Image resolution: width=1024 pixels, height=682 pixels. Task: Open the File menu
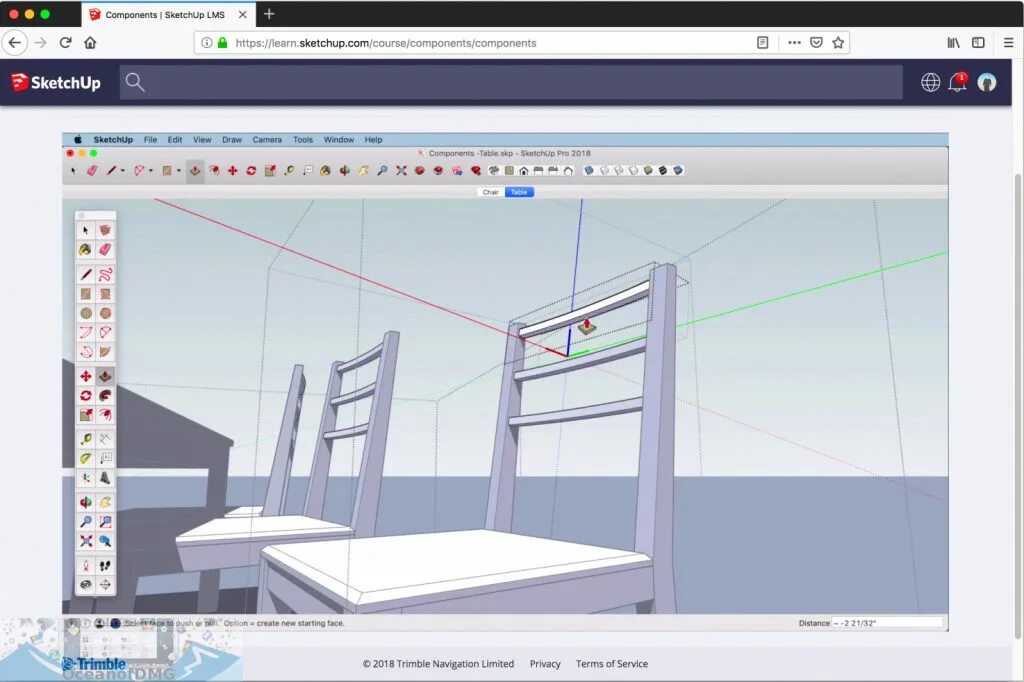pos(150,140)
